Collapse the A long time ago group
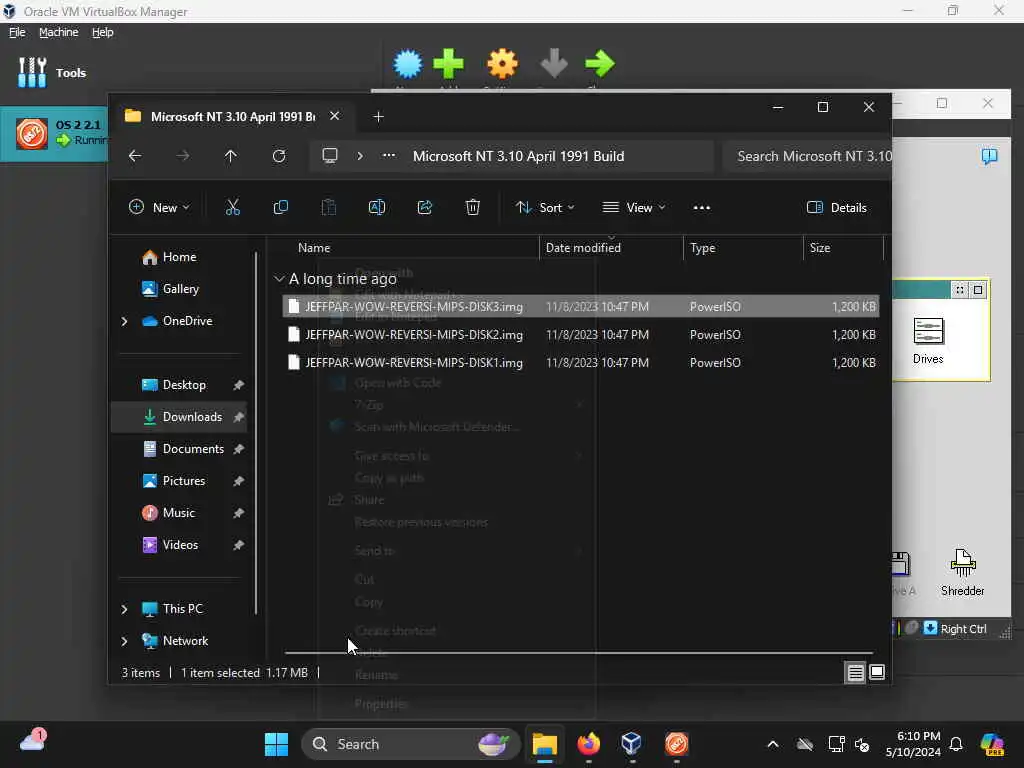 (x=279, y=279)
